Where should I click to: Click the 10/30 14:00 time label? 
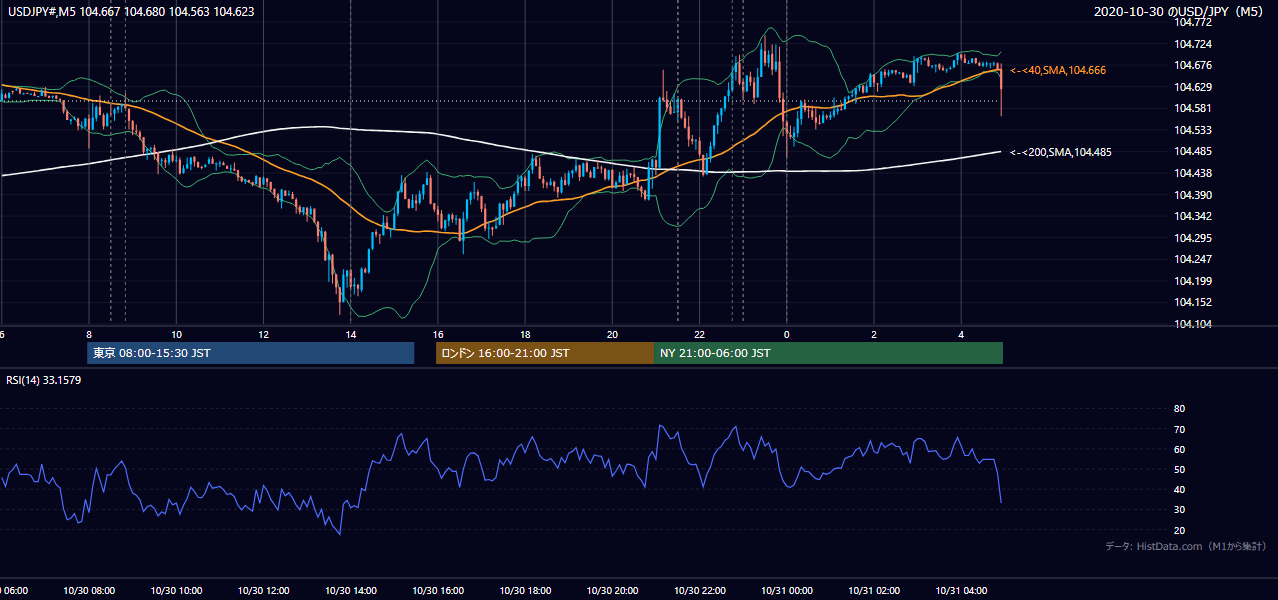coord(350,591)
